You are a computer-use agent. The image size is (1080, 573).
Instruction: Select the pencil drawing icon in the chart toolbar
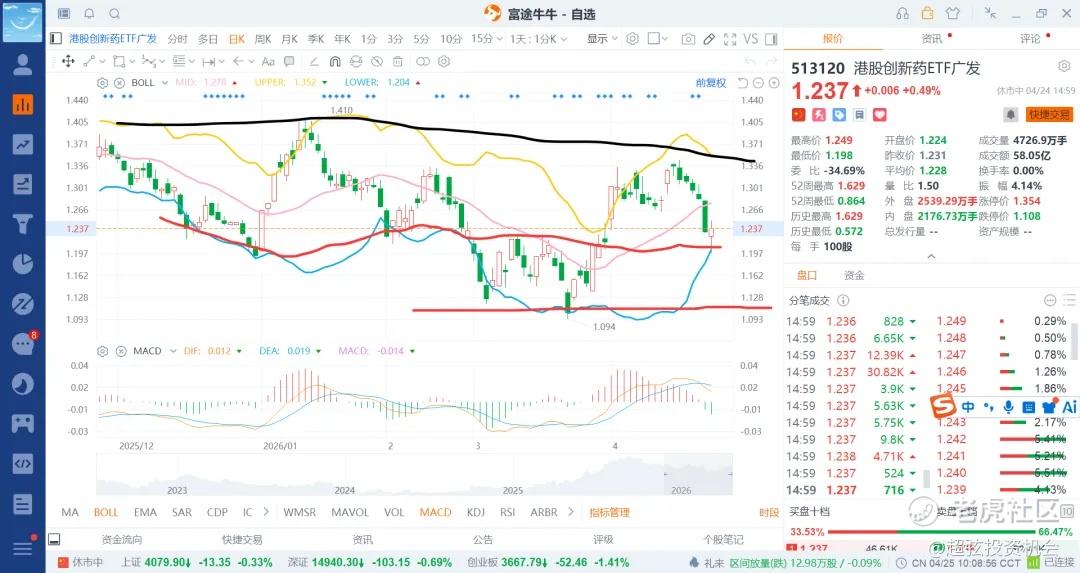pyautogui.click(x=709, y=39)
